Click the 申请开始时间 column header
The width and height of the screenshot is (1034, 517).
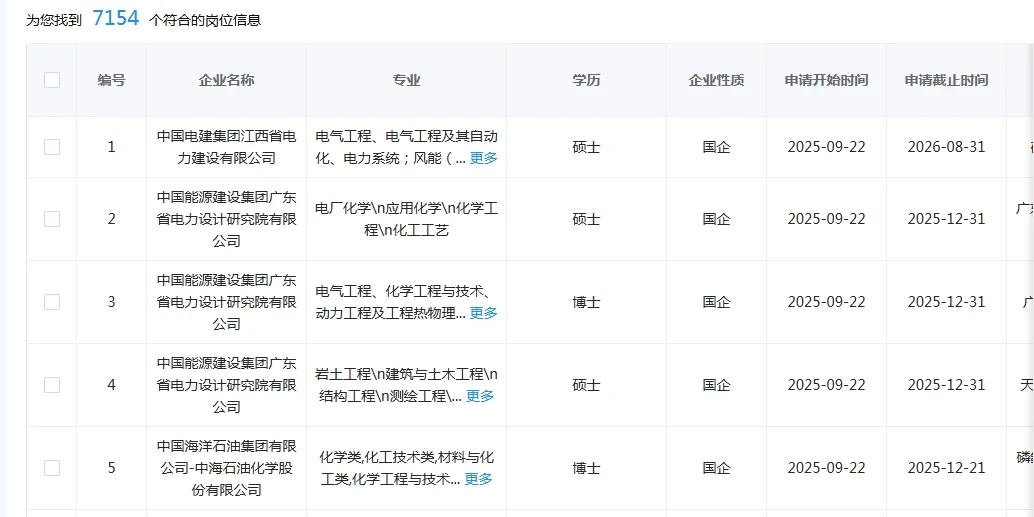pyautogui.click(x=826, y=80)
